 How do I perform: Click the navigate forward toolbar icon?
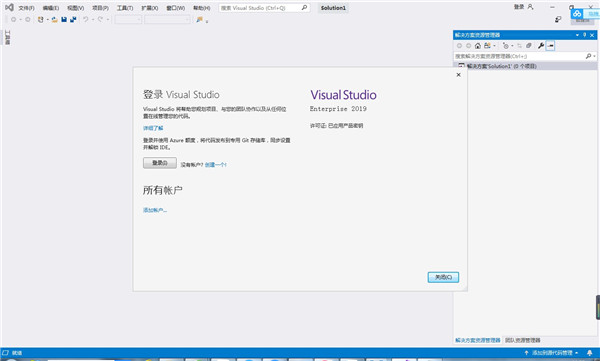tap(28, 20)
